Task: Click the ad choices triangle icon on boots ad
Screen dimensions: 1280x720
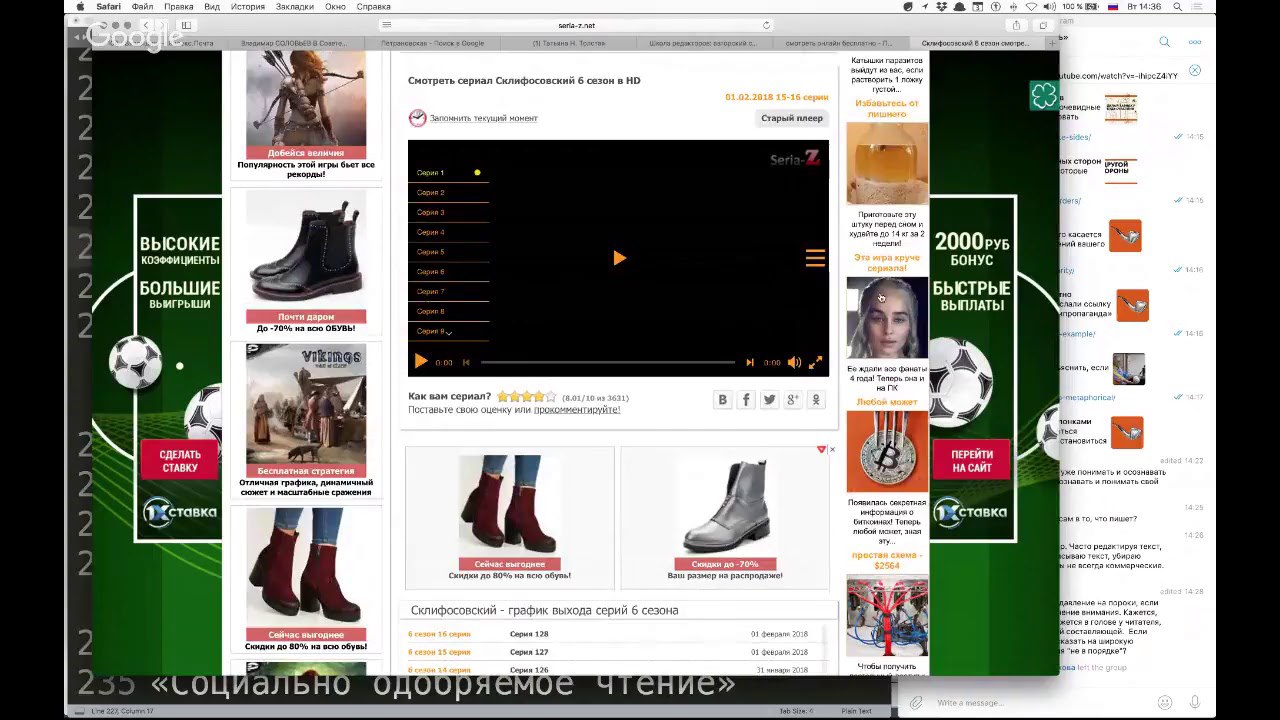Action: (x=822, y=450)
